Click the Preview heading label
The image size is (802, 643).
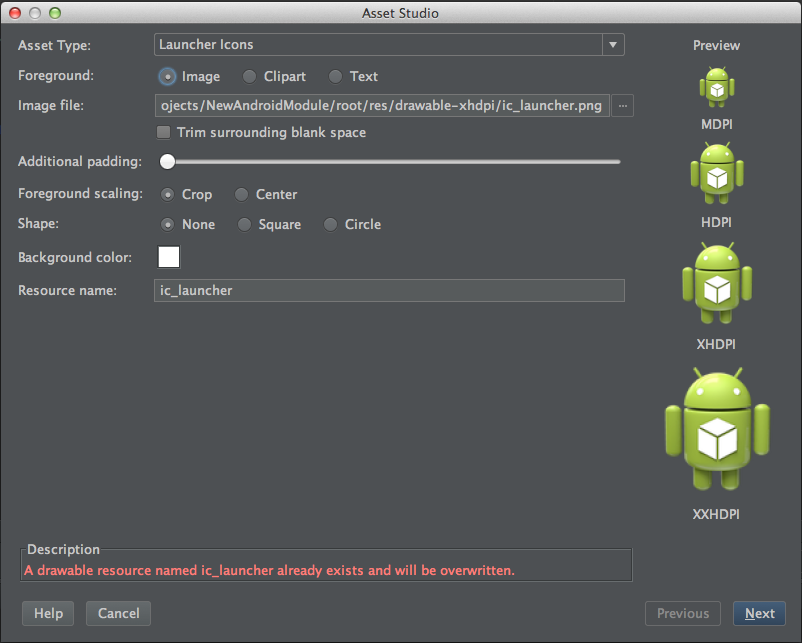click(716, 46)
